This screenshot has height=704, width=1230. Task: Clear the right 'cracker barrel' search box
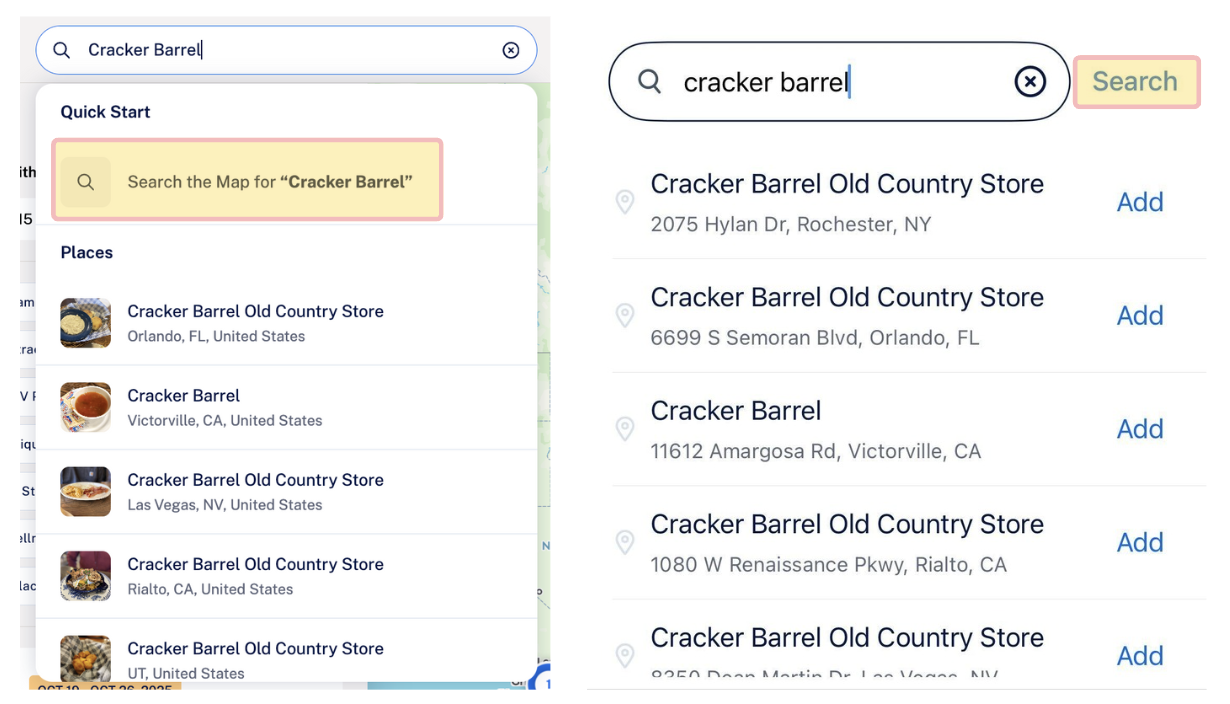(1030, 81)
